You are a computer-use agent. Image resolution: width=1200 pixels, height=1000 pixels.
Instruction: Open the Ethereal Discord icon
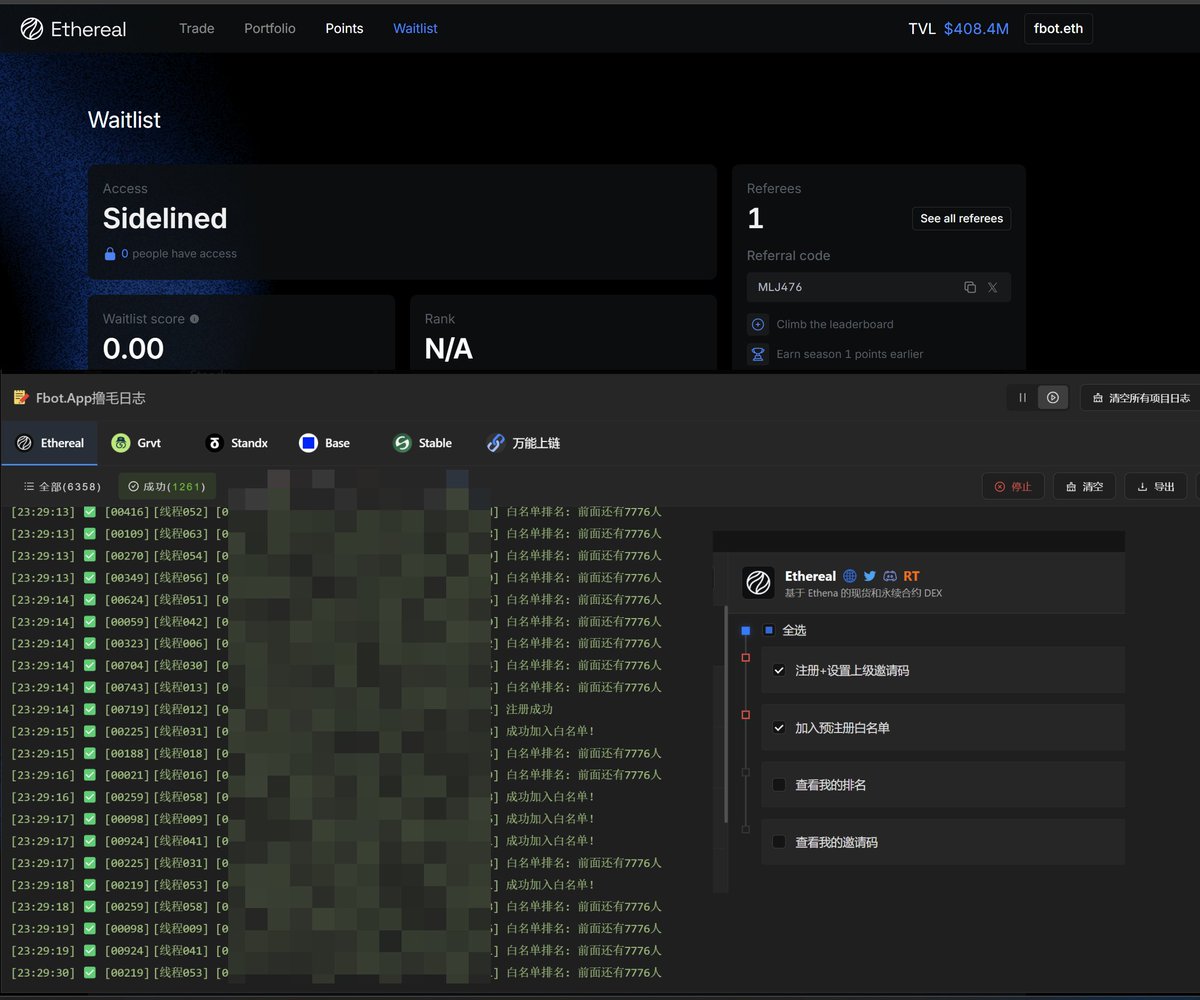(x=890, y=576)
